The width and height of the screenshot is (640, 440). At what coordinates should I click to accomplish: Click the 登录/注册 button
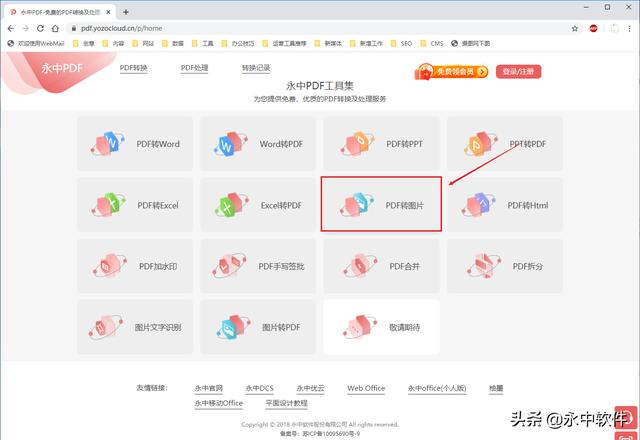pyautogui.click(x=518, y=71)
